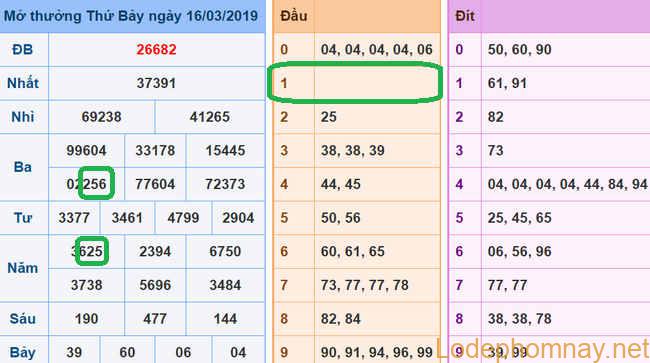
Task: Click Đầu row 8 values '82, 84'
Action: tap(340, 319)
